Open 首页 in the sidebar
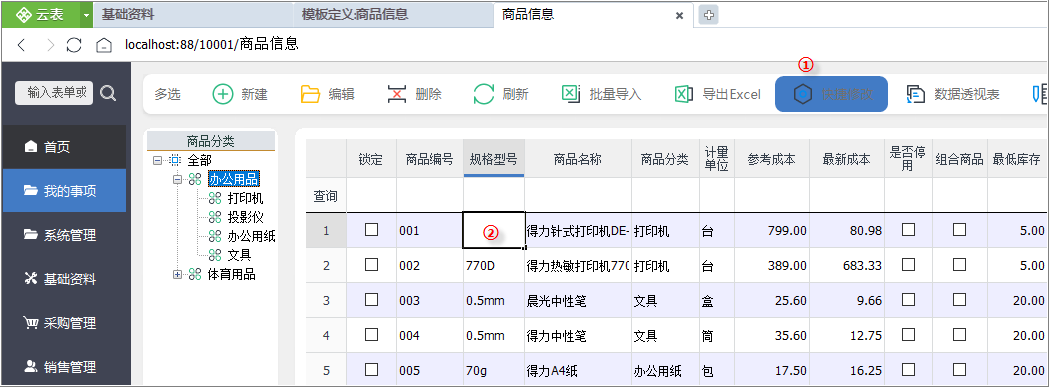This screenshot has height=387, width=1049. 64,147
